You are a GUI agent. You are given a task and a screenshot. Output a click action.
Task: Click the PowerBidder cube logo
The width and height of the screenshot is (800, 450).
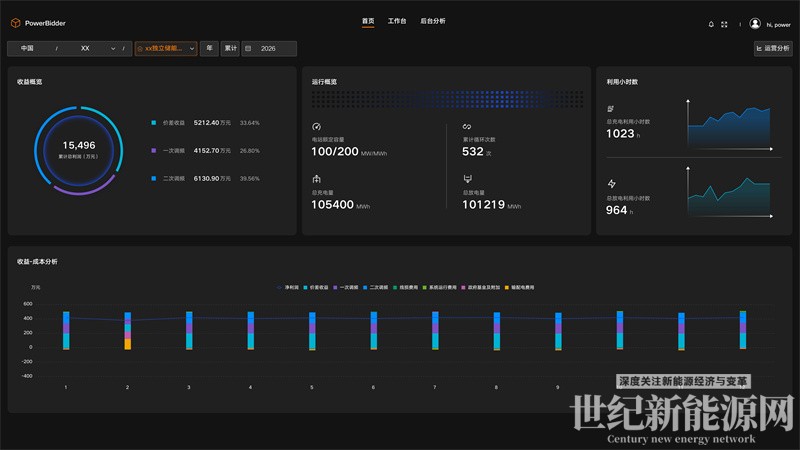(16, 24)
